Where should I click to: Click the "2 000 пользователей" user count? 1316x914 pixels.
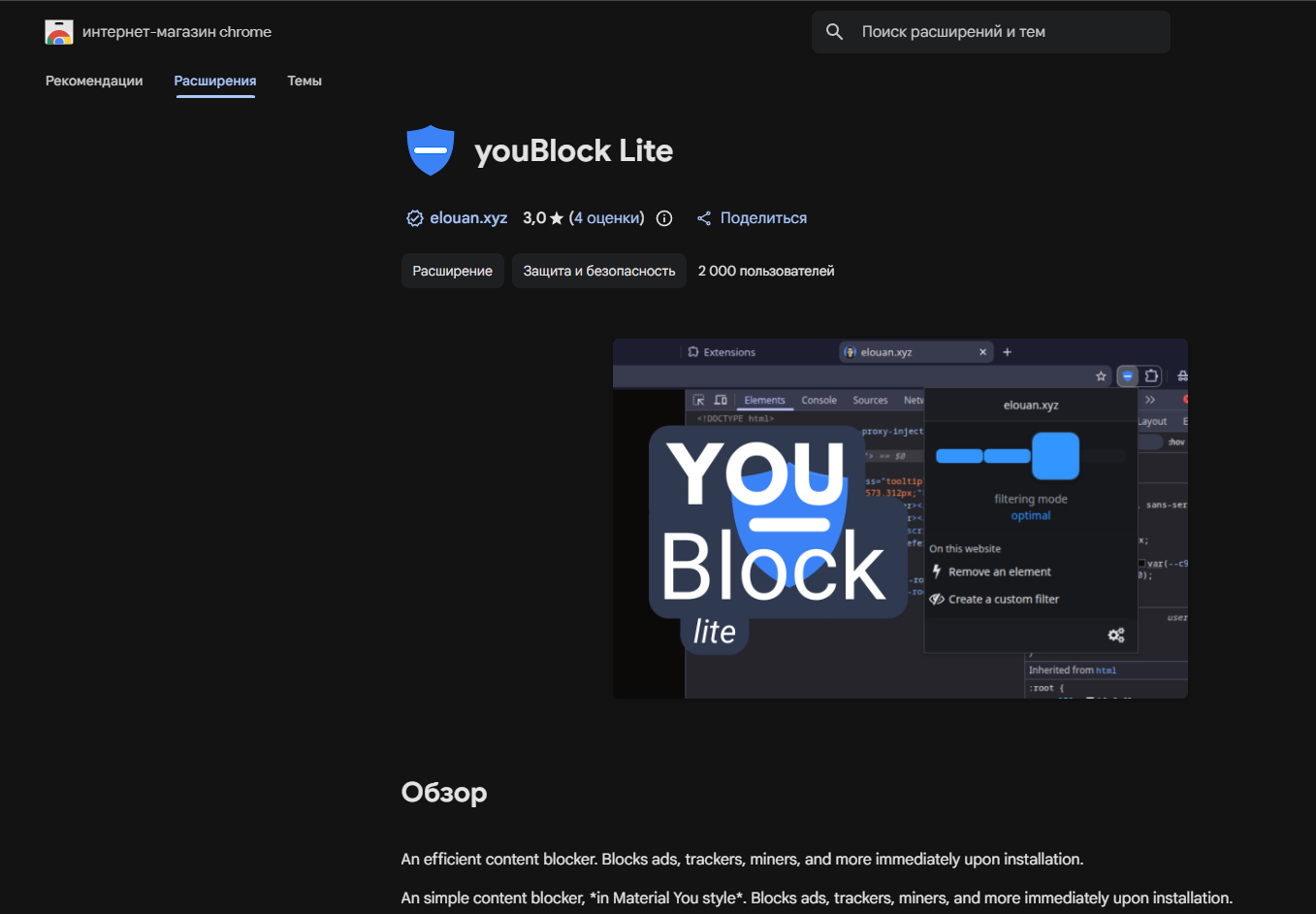pyautogui.click(x=766, y=271)
